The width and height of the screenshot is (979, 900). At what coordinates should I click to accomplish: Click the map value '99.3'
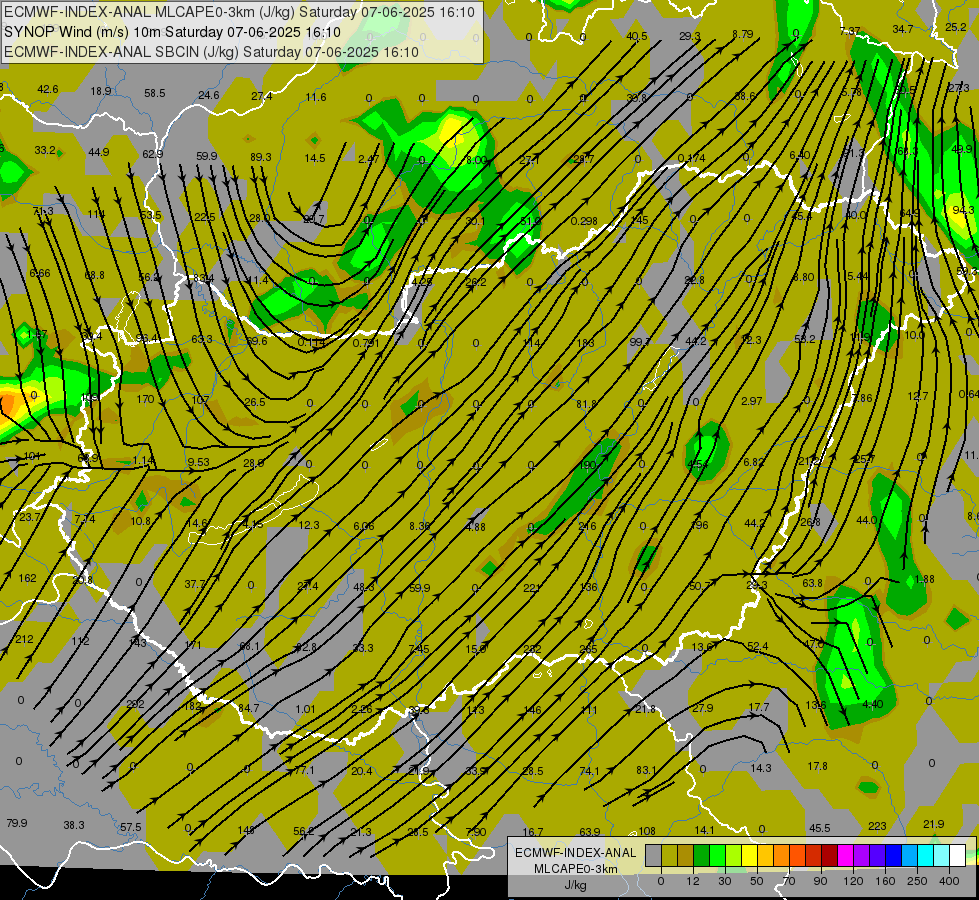click(639, 342)
